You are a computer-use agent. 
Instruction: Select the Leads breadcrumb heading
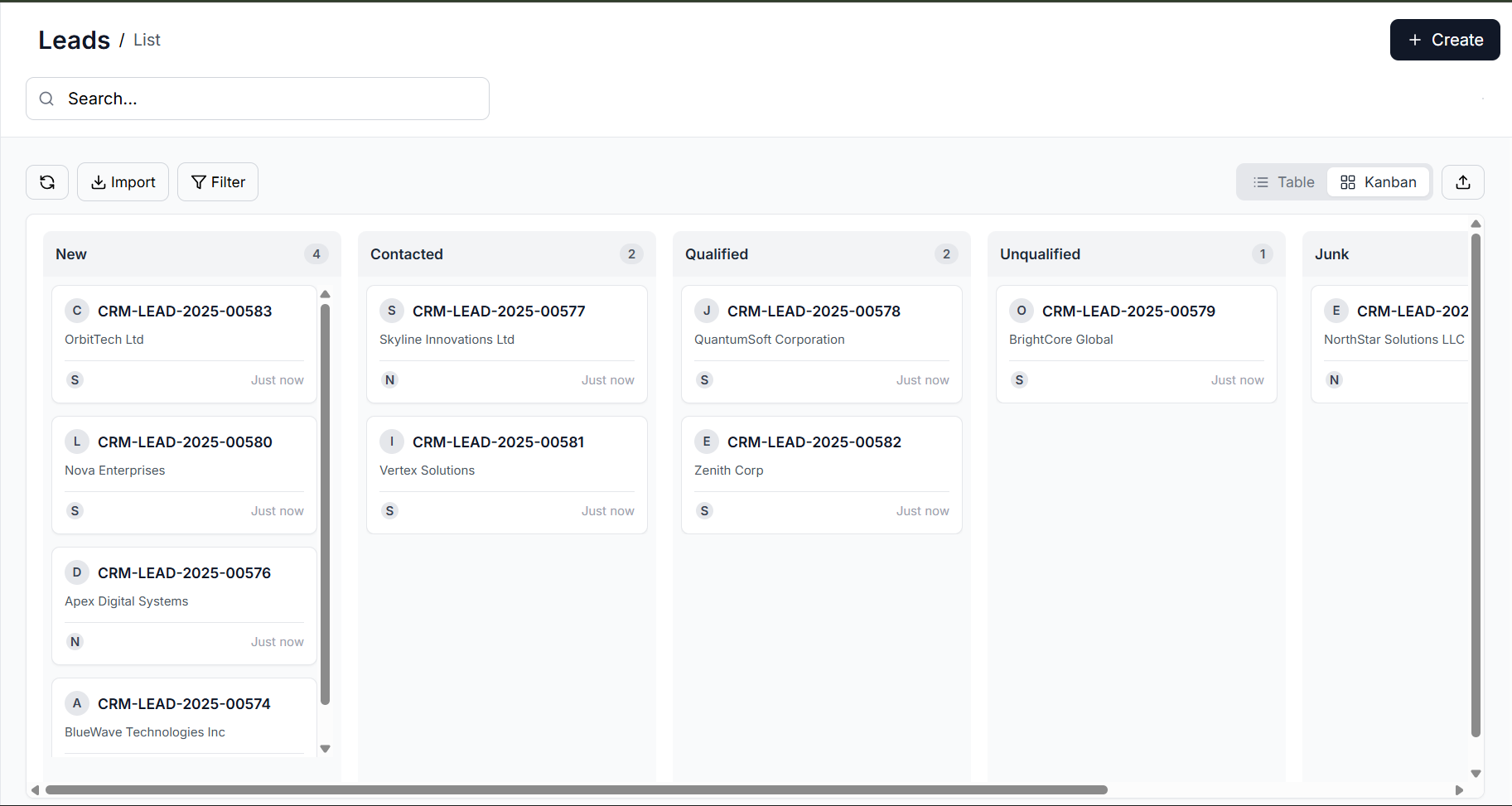click(x=74, y=39)
